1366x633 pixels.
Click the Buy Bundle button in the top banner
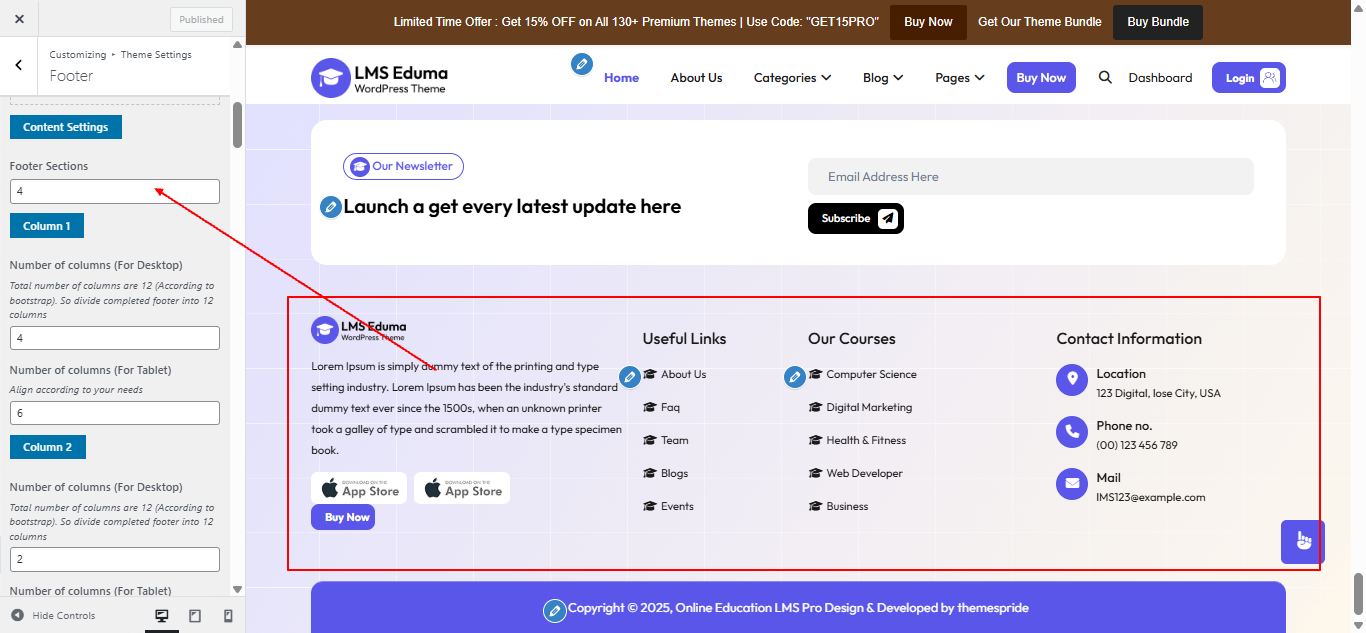[x=1157, y=21]
